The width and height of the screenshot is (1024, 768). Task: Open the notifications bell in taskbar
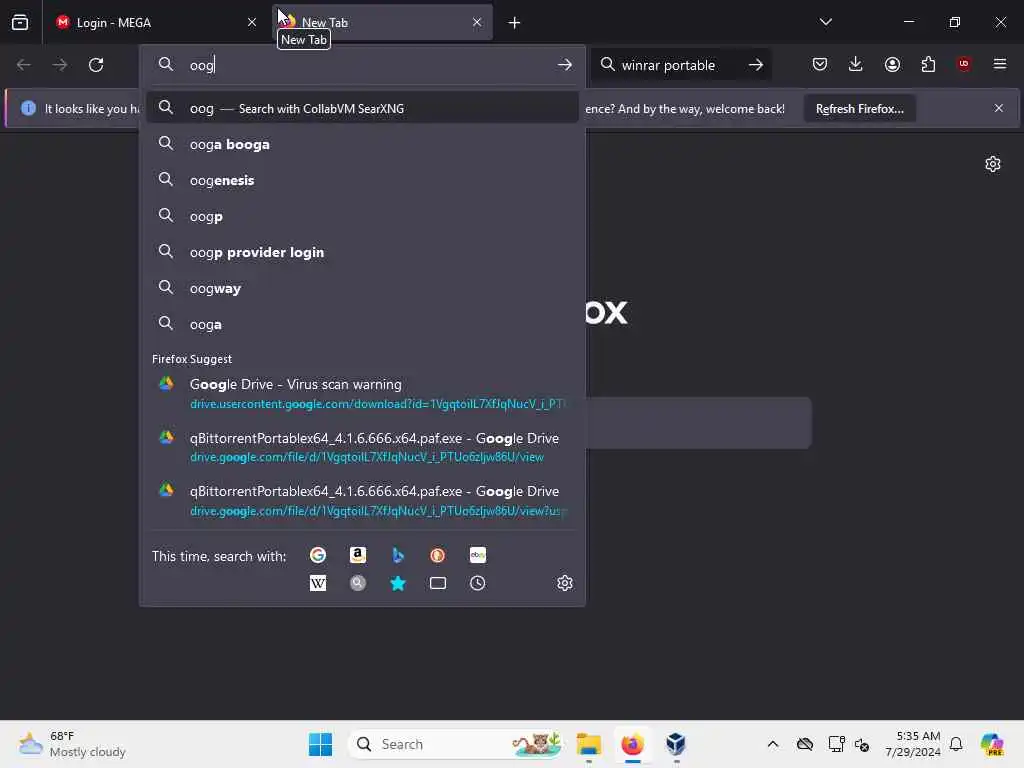956,744
